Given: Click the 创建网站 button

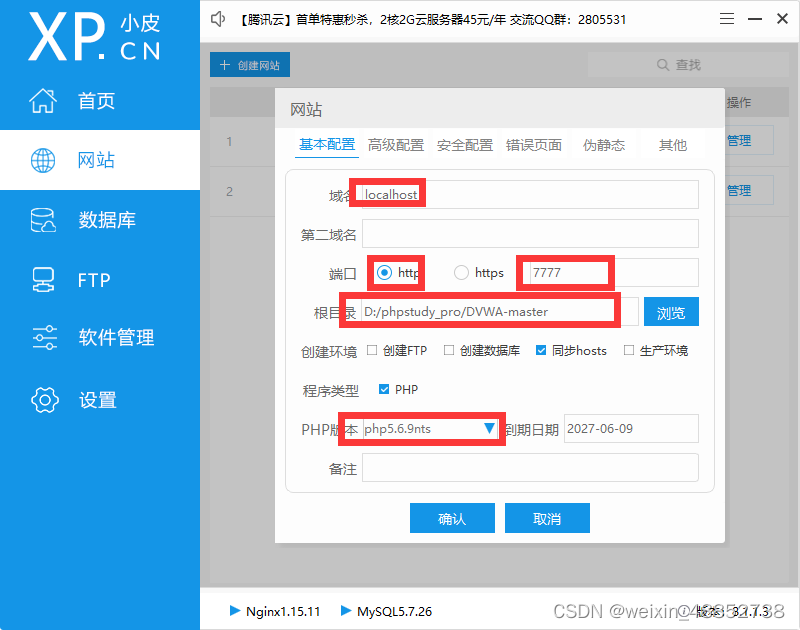Looking at the screenshot, I should pos(250,65).
